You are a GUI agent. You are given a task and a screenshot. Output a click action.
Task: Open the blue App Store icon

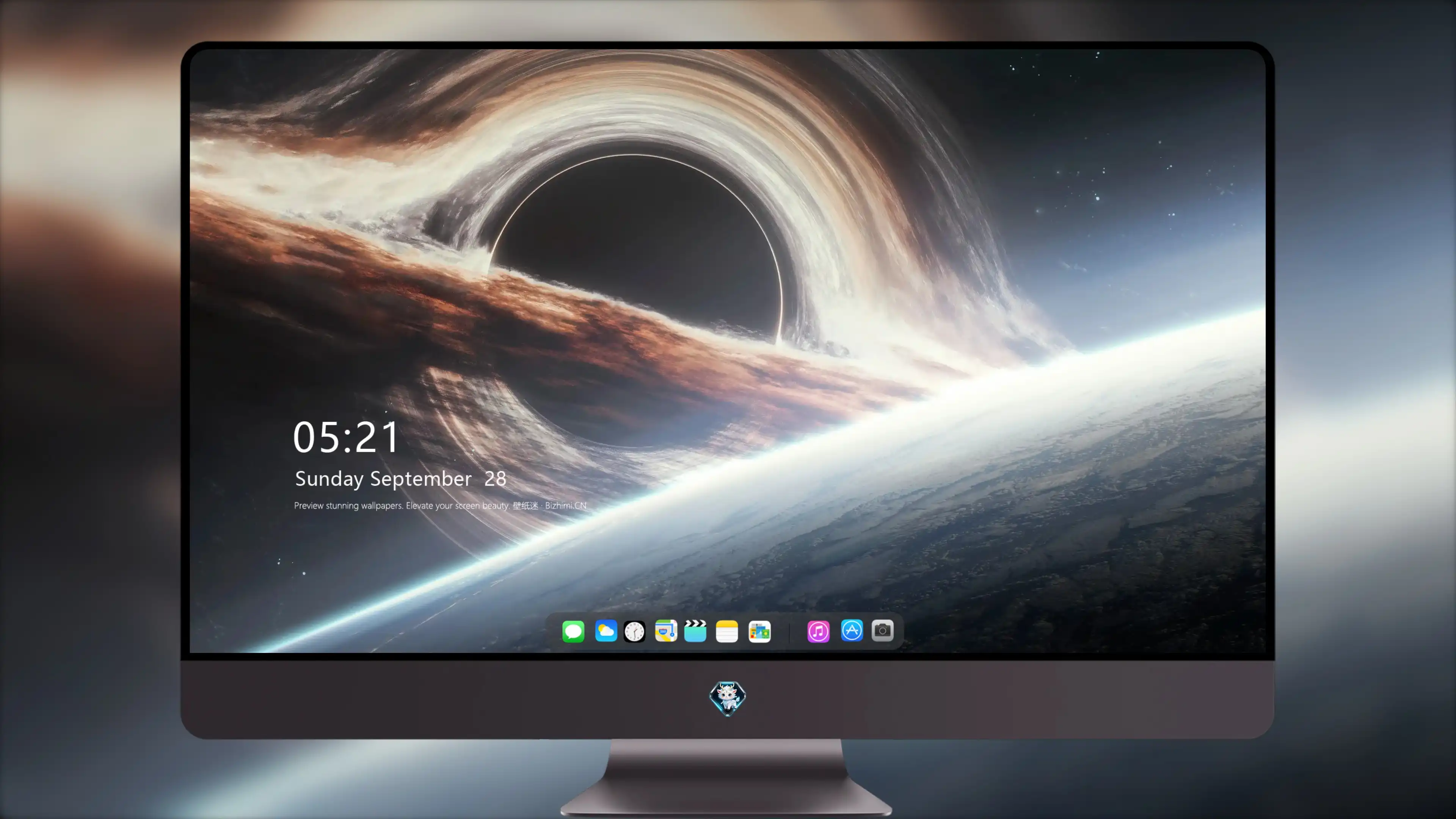[852, 630]
